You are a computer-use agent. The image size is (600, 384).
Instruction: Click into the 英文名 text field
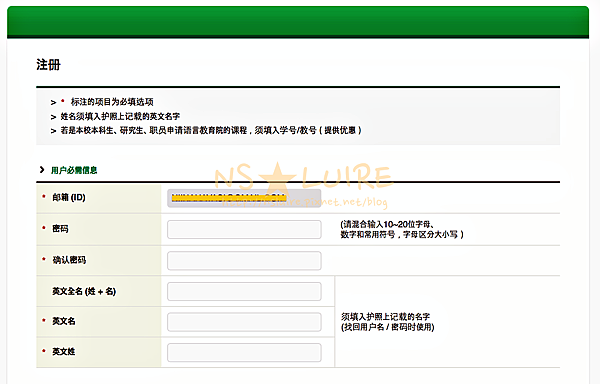coord(244,322)
